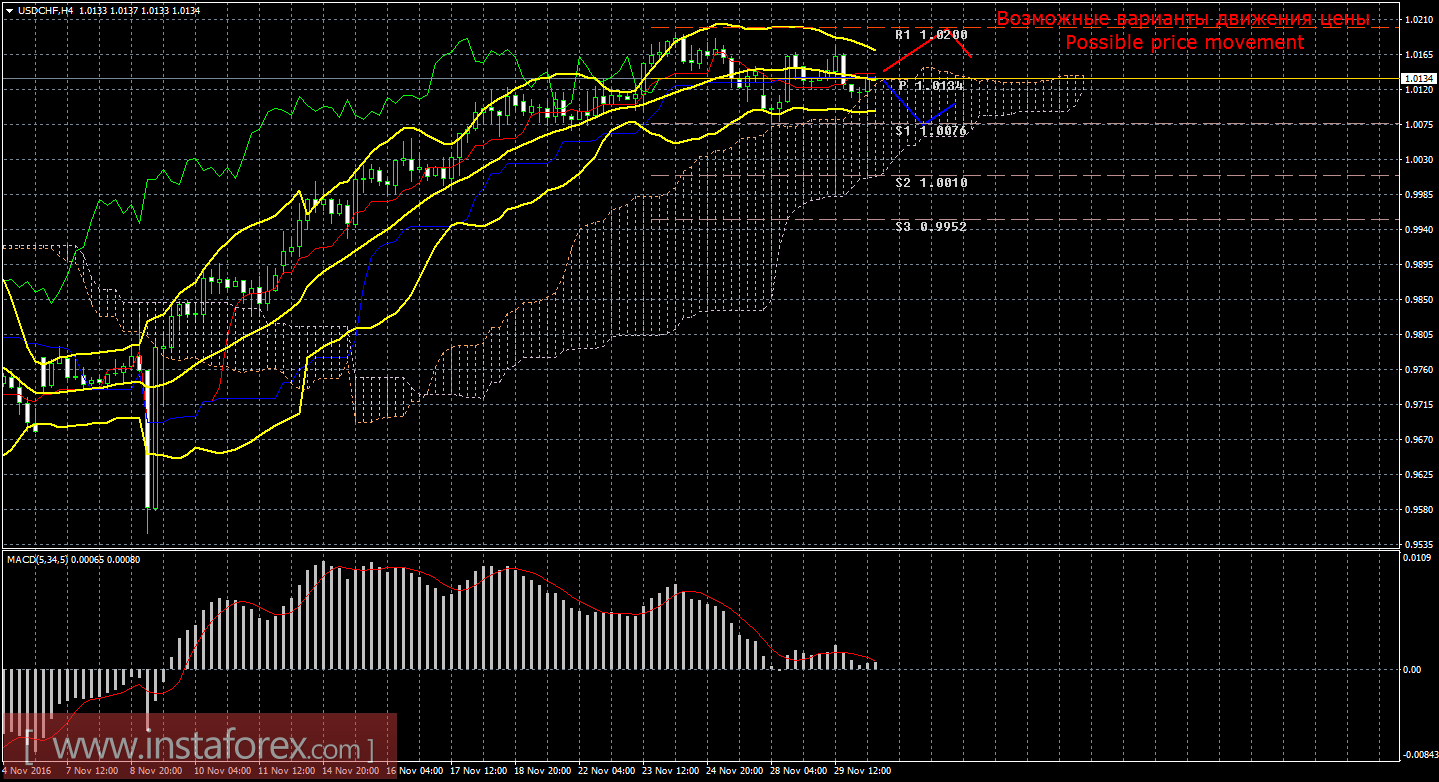Click the triangle arrow beside USDCHF,H4 title

(x=8, y=11)
